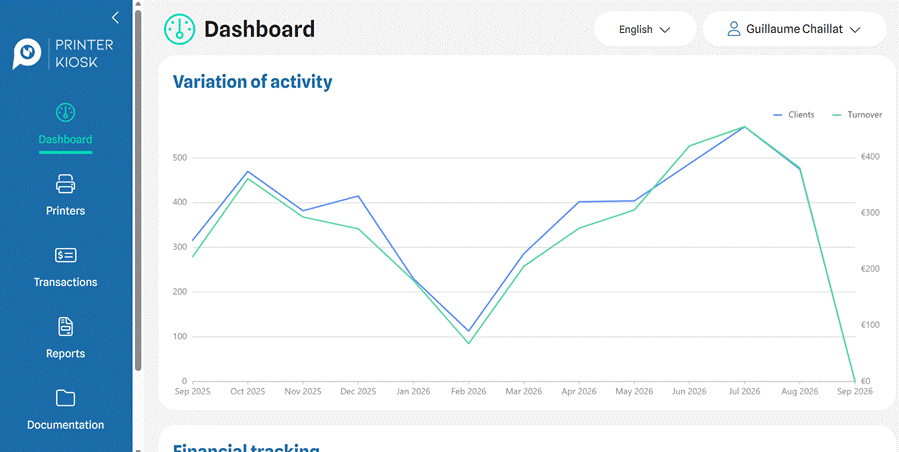899x452 pixels.
Task: Toggle the Clients series in the chart legend
Action: 794,115
